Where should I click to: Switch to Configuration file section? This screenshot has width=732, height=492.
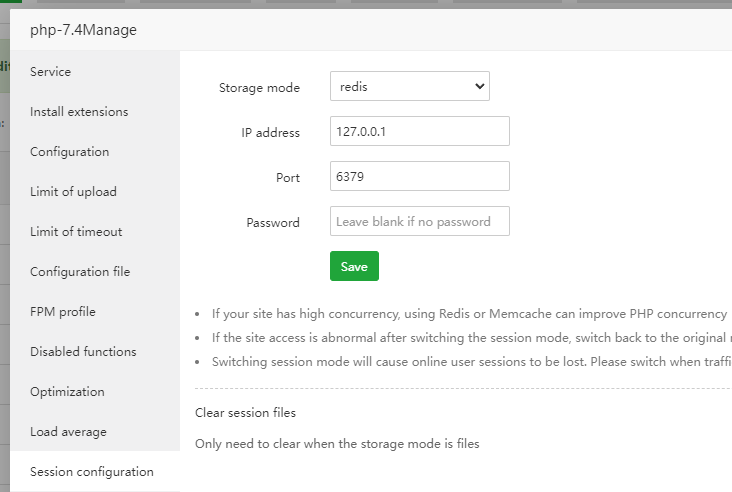80,272
